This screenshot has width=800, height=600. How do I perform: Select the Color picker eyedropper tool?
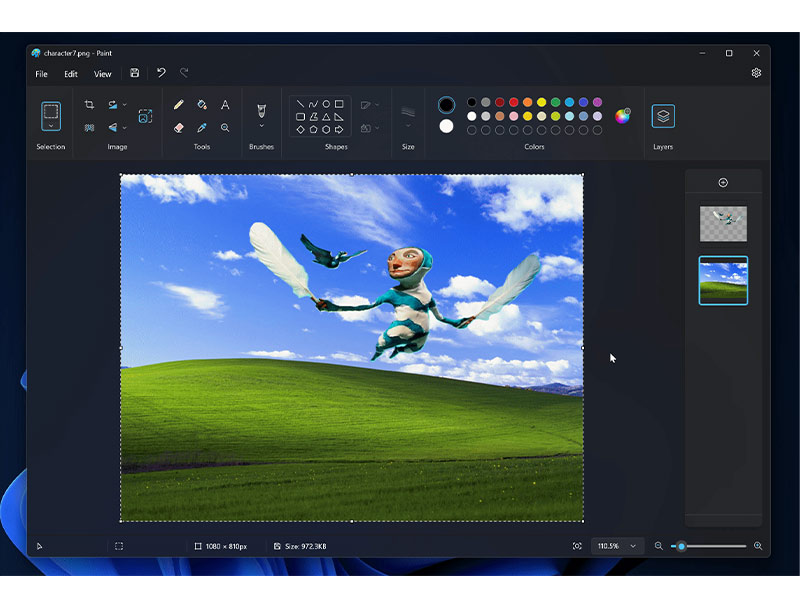click(x=202, y=128)
